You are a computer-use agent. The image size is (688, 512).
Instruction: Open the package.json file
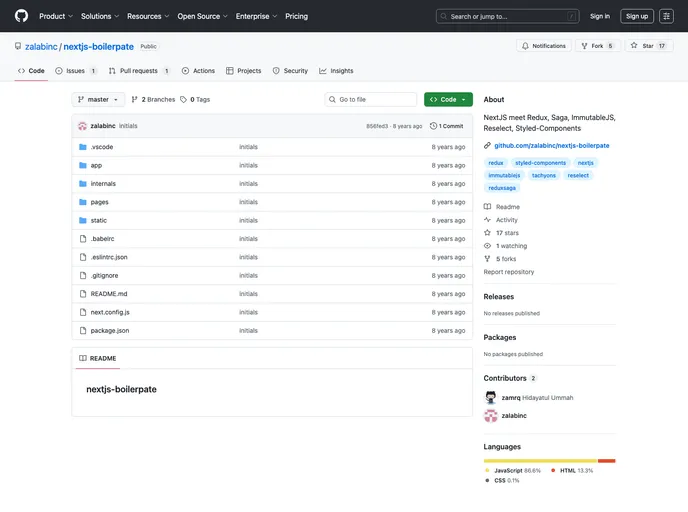tap(110, 331)
